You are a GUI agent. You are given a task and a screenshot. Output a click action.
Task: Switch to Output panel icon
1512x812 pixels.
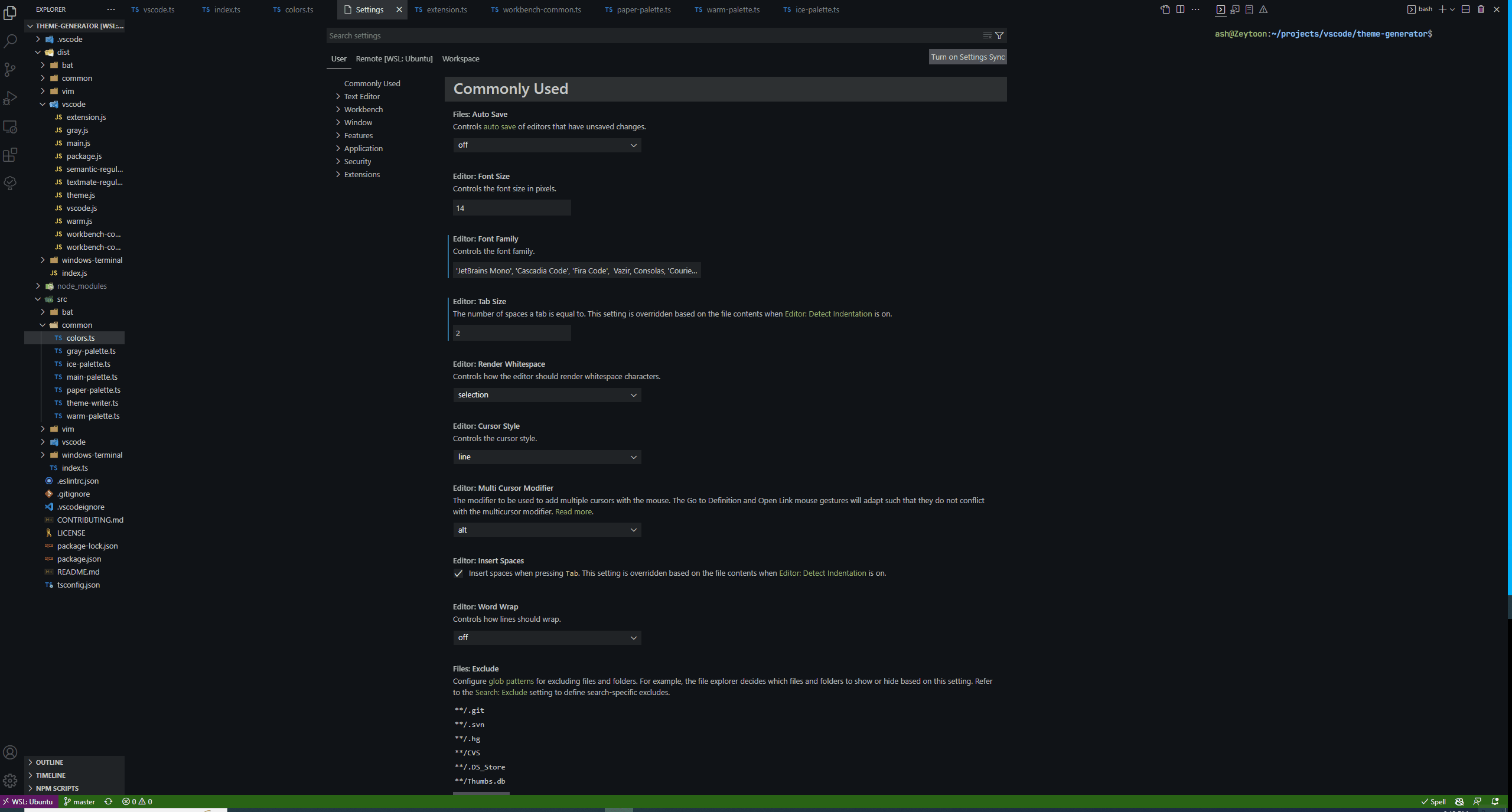[x=1249, y=9]
